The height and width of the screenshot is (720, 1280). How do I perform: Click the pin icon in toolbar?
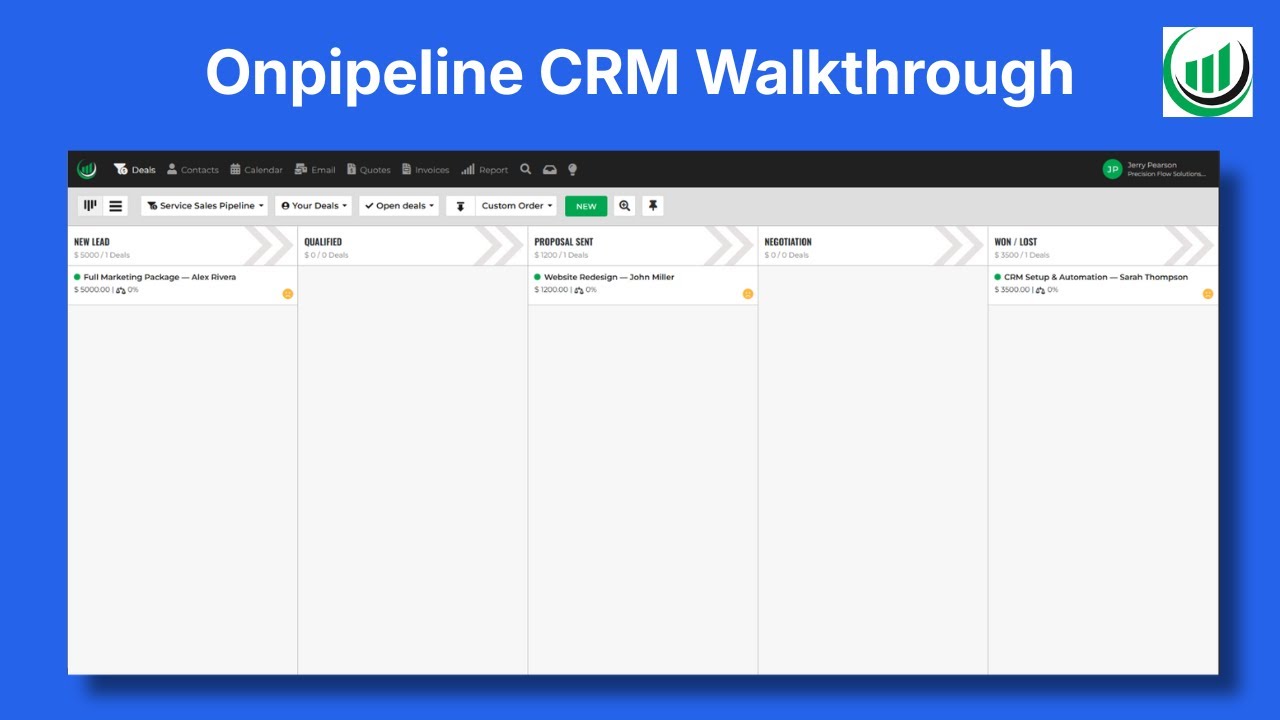pos(653,206)
